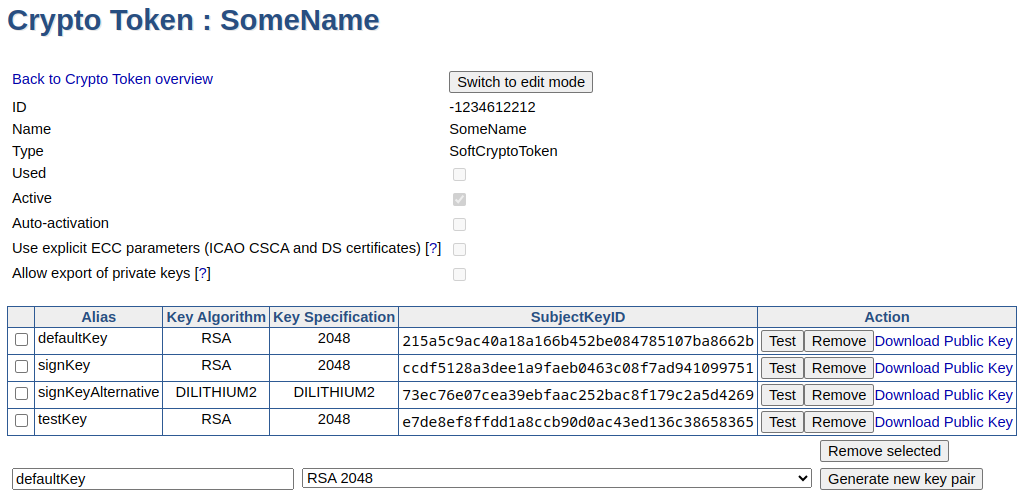Download Public Key for signKeyAlternative
This screenshot has height=496, width=1022.
[x=943, y=395]
